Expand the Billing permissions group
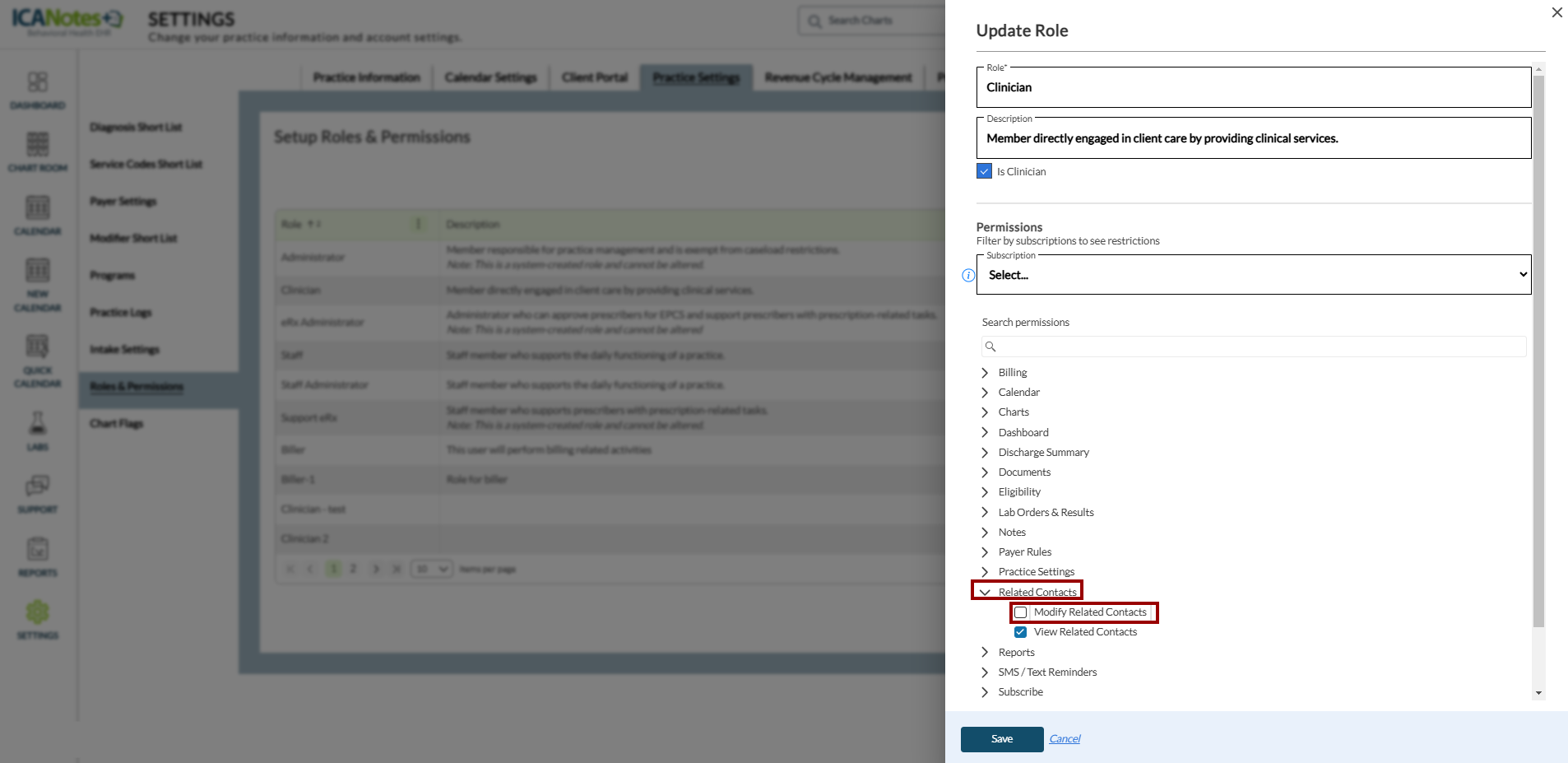The height and width of the screenshot is (763, 1568). point(985,373)
